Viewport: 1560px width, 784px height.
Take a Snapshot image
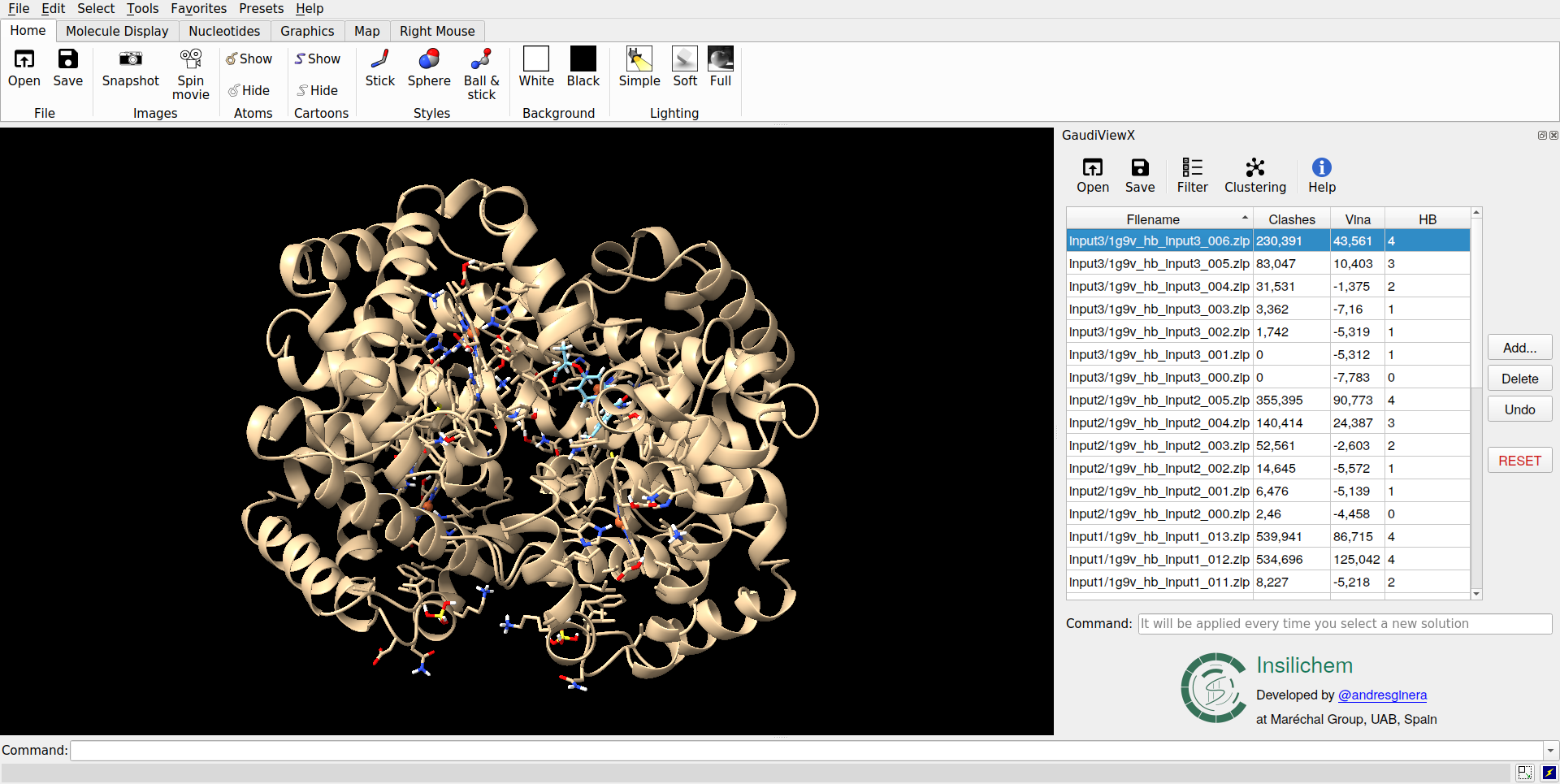coord(131,67)
